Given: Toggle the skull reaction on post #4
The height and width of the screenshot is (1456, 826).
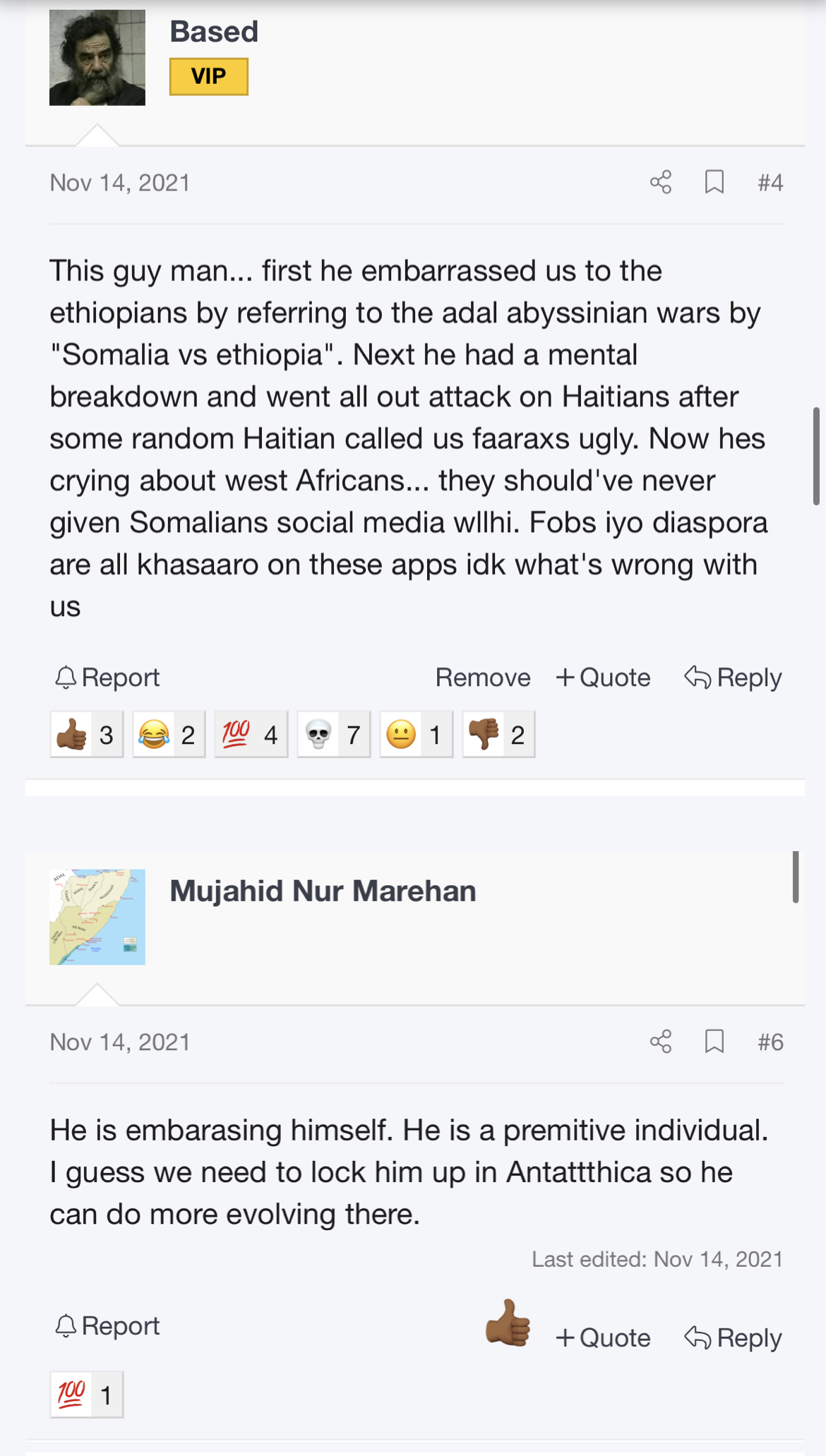Looking at the screenshot, I should pos(334,735).
